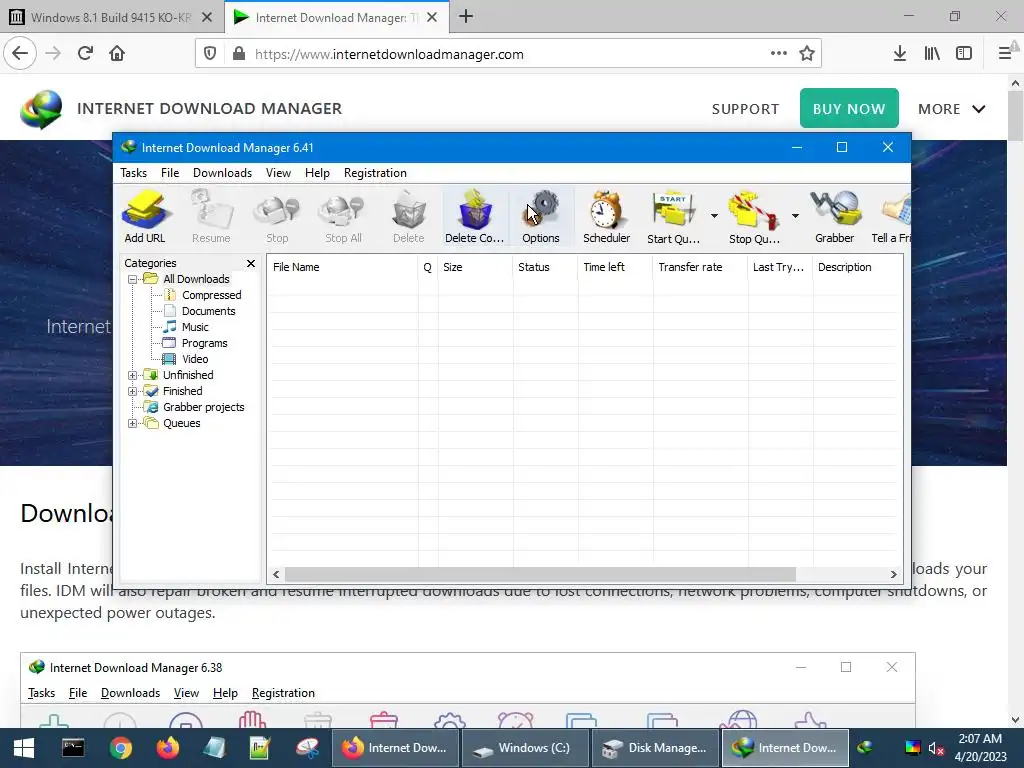Open Stop Queue dropdown arrow
The image size is (1024, 768).
[x=795, y=216]
